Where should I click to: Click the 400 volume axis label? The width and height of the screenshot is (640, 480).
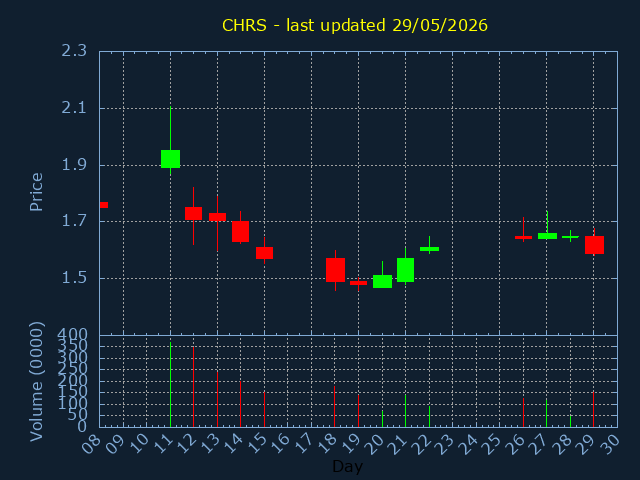(x=72, y=336)
